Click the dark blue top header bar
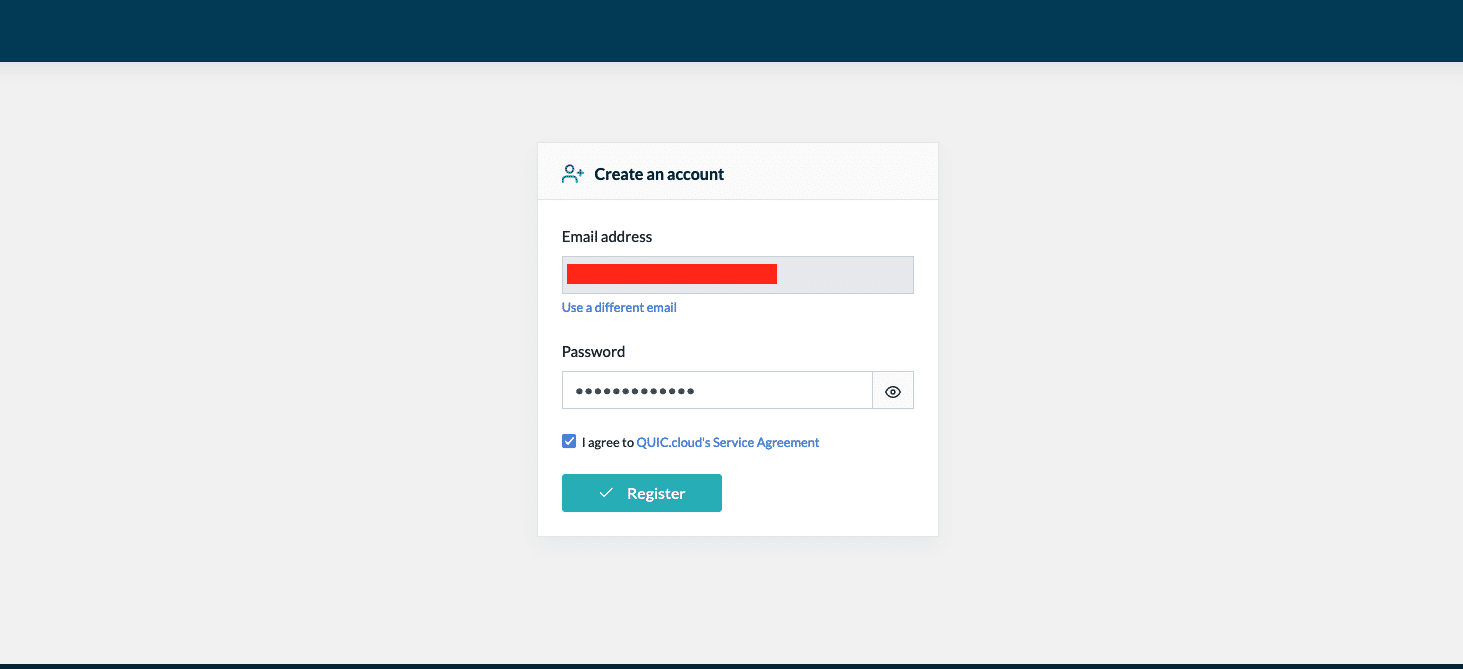 [731, 30]
